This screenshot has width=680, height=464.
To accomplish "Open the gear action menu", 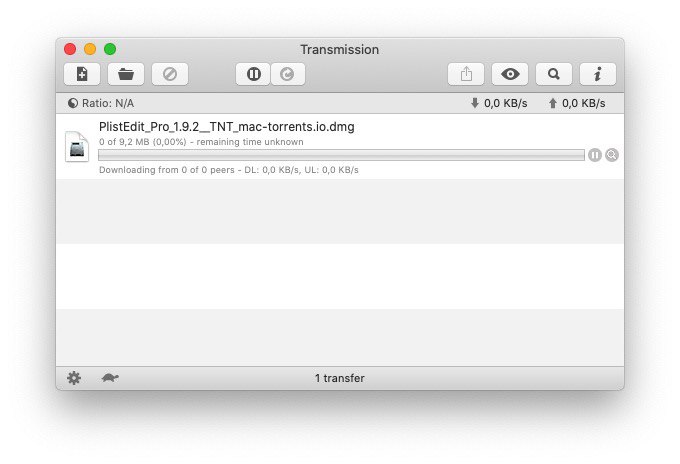I will click(x=74, y=378).
